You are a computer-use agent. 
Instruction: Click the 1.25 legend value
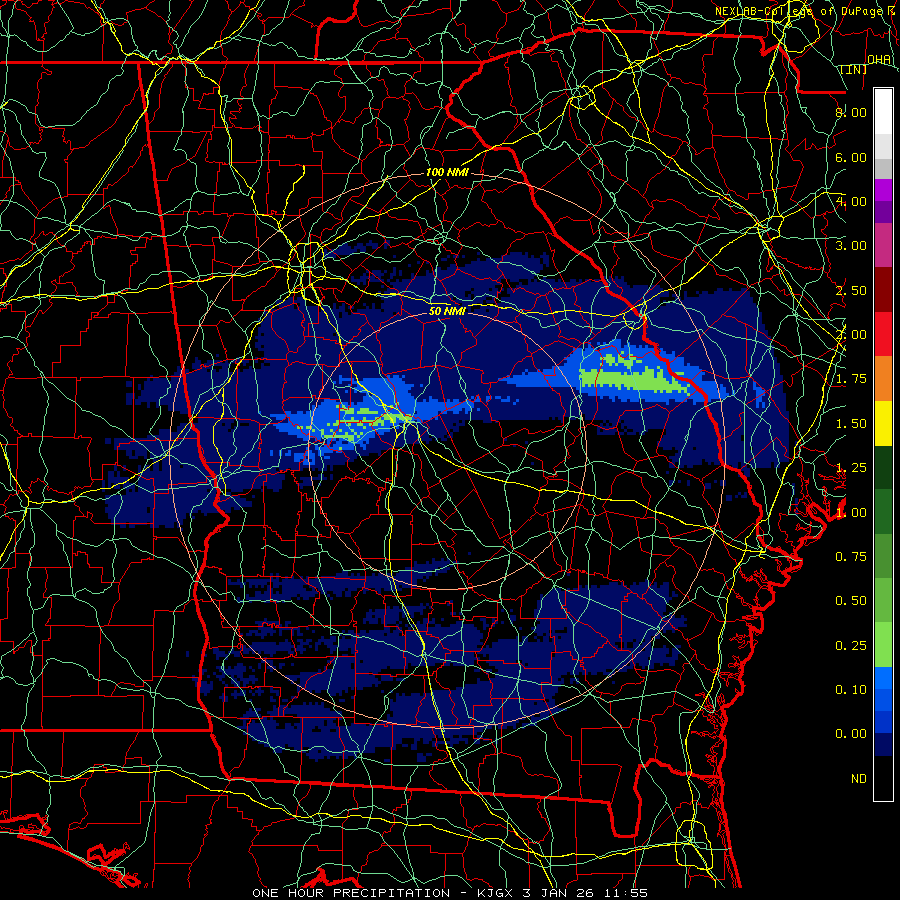click(851, 468)
